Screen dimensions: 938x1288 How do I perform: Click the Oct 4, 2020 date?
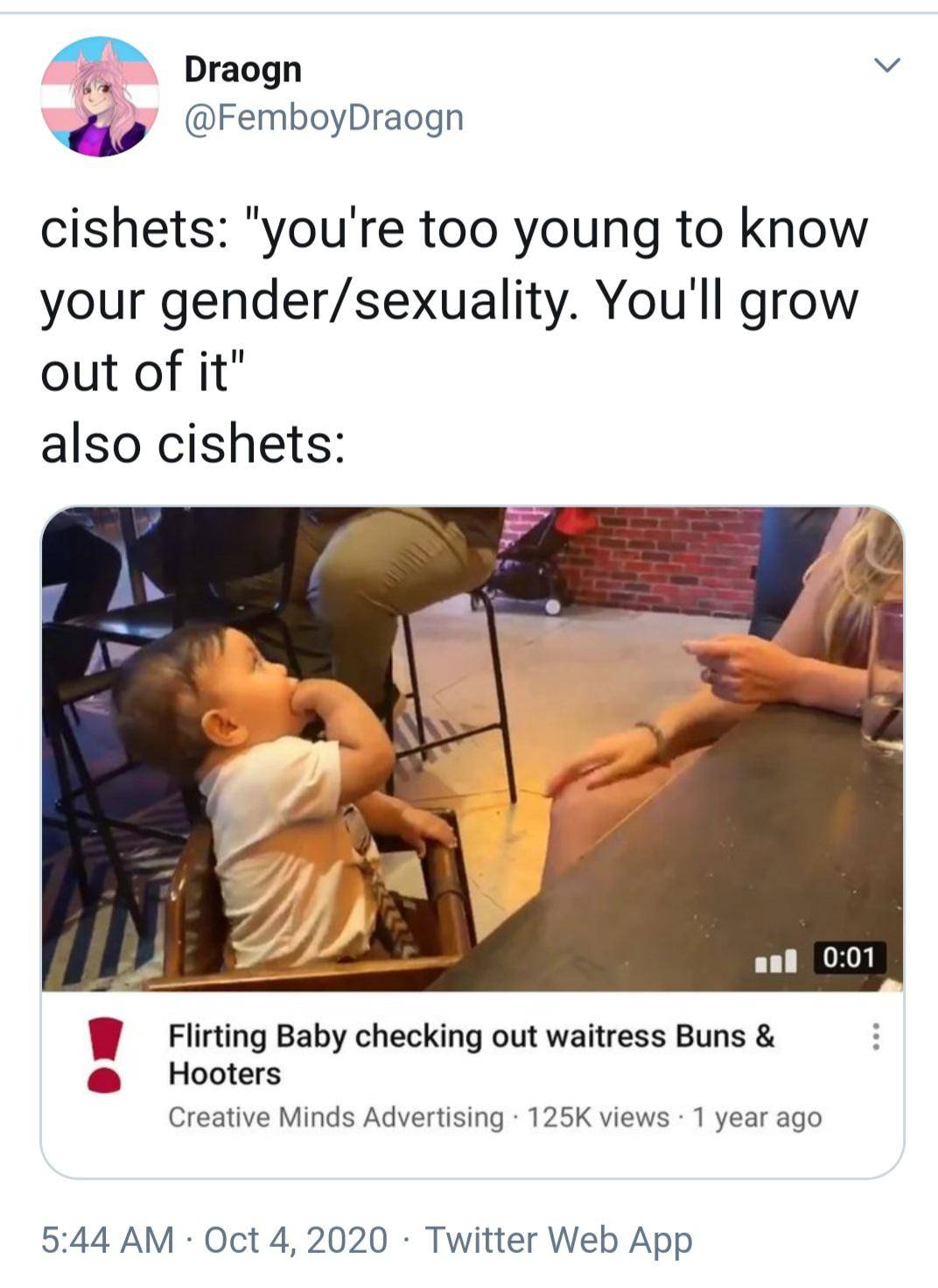[x=296, y=1239]
